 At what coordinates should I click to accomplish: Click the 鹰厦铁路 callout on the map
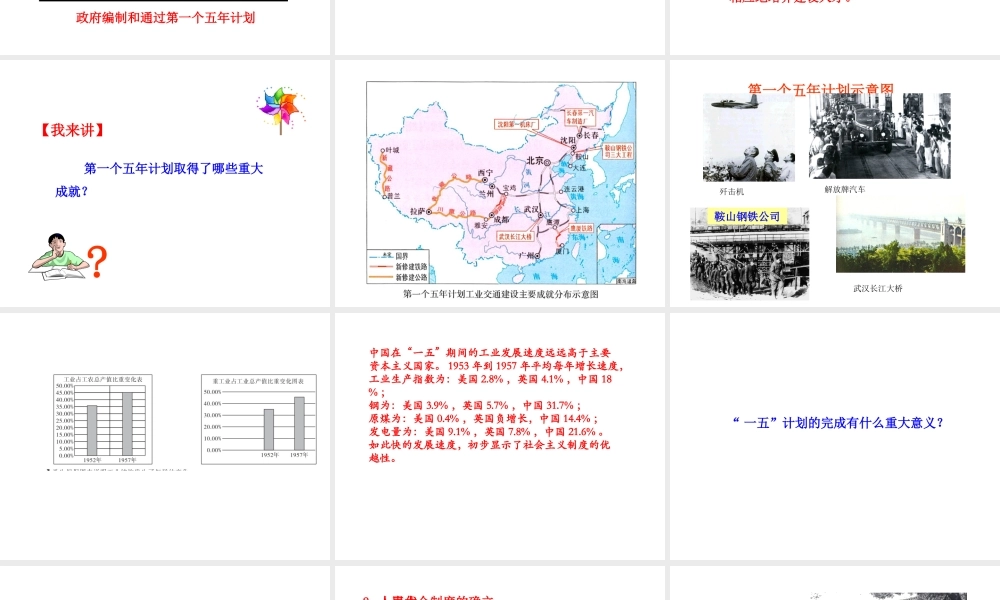tap(580, 228)
